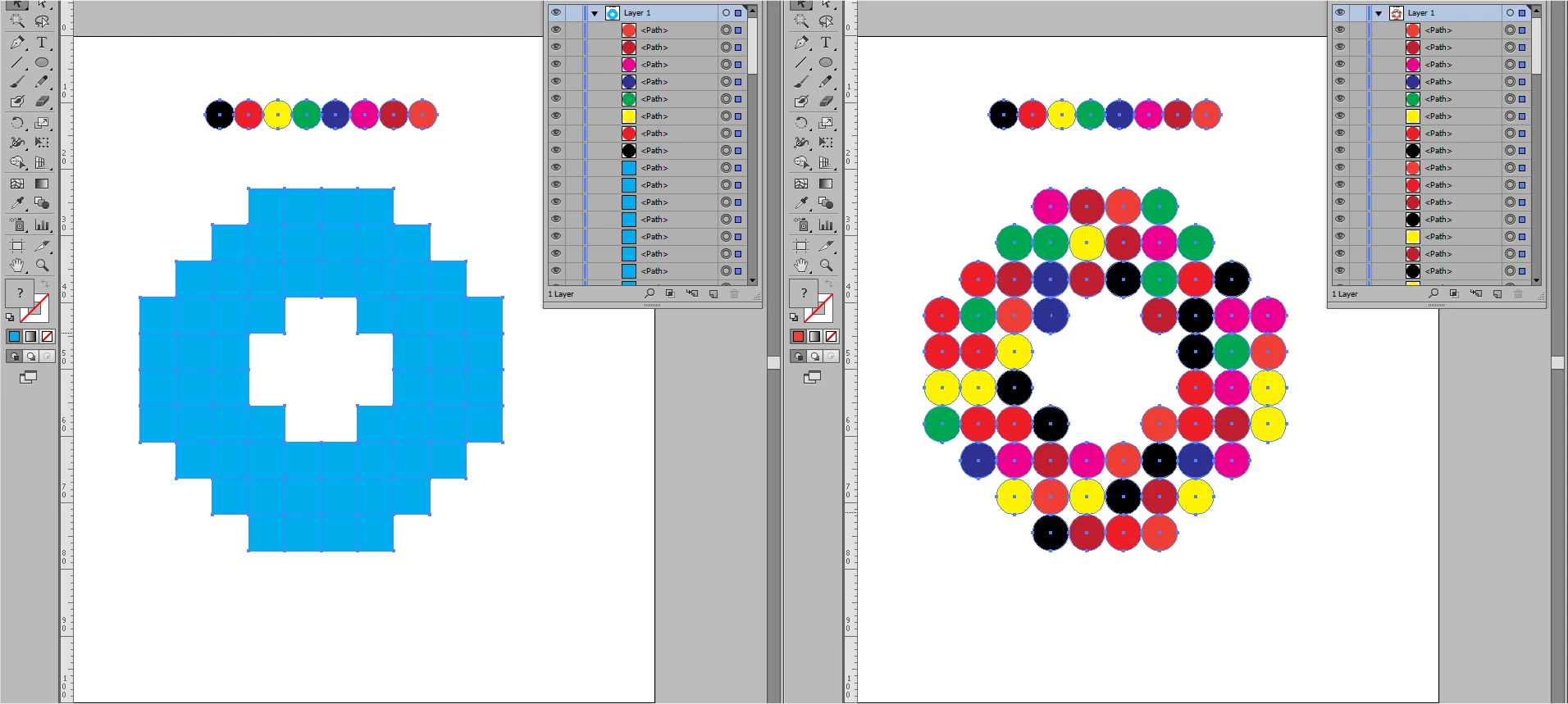
Task: Choose the Scale tool in left window
Action: coord(42,123)
